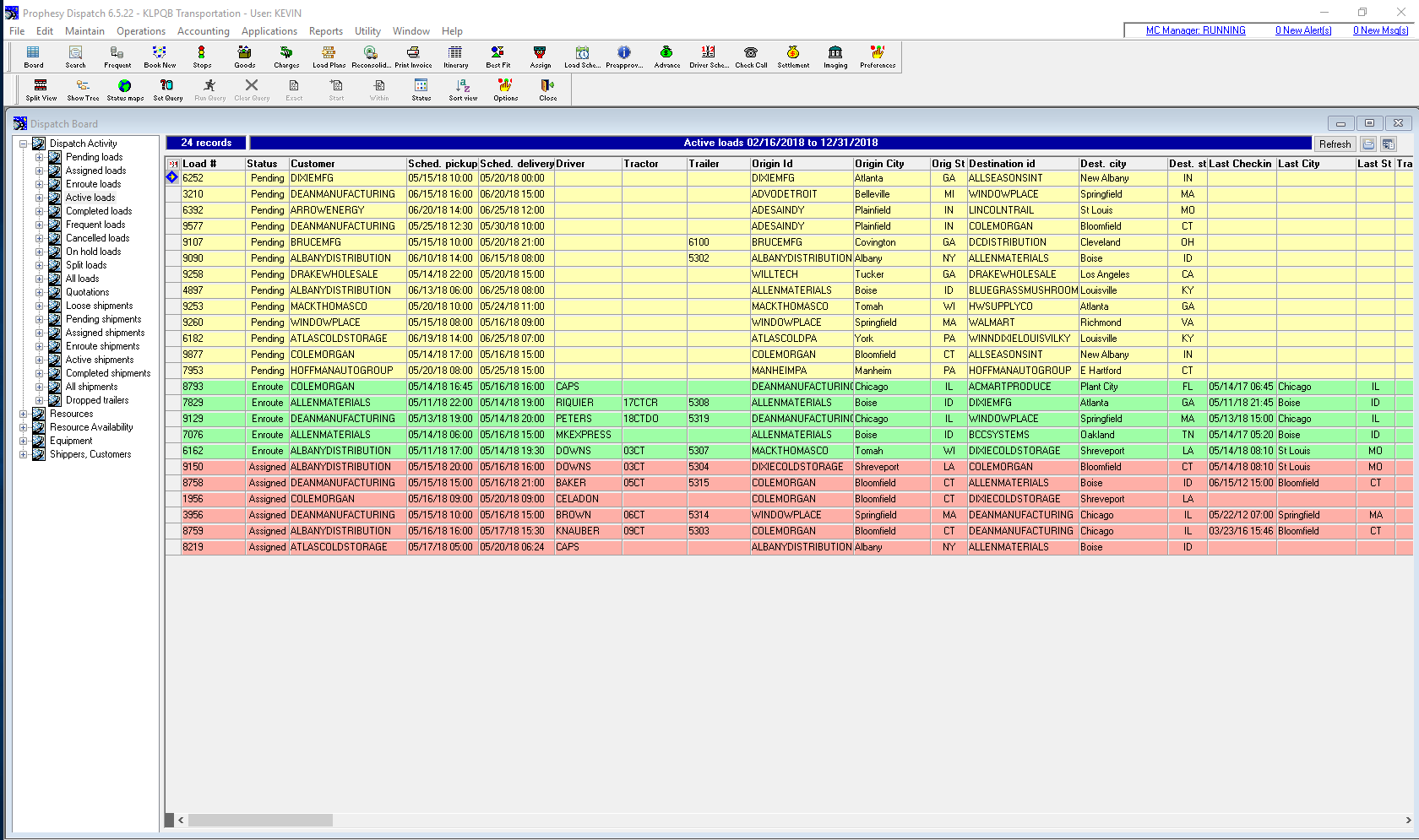This screenshot has height=840, width=1419.
Task: Open the MC Manager: RUNNING link
Action: pos(1195,30)
